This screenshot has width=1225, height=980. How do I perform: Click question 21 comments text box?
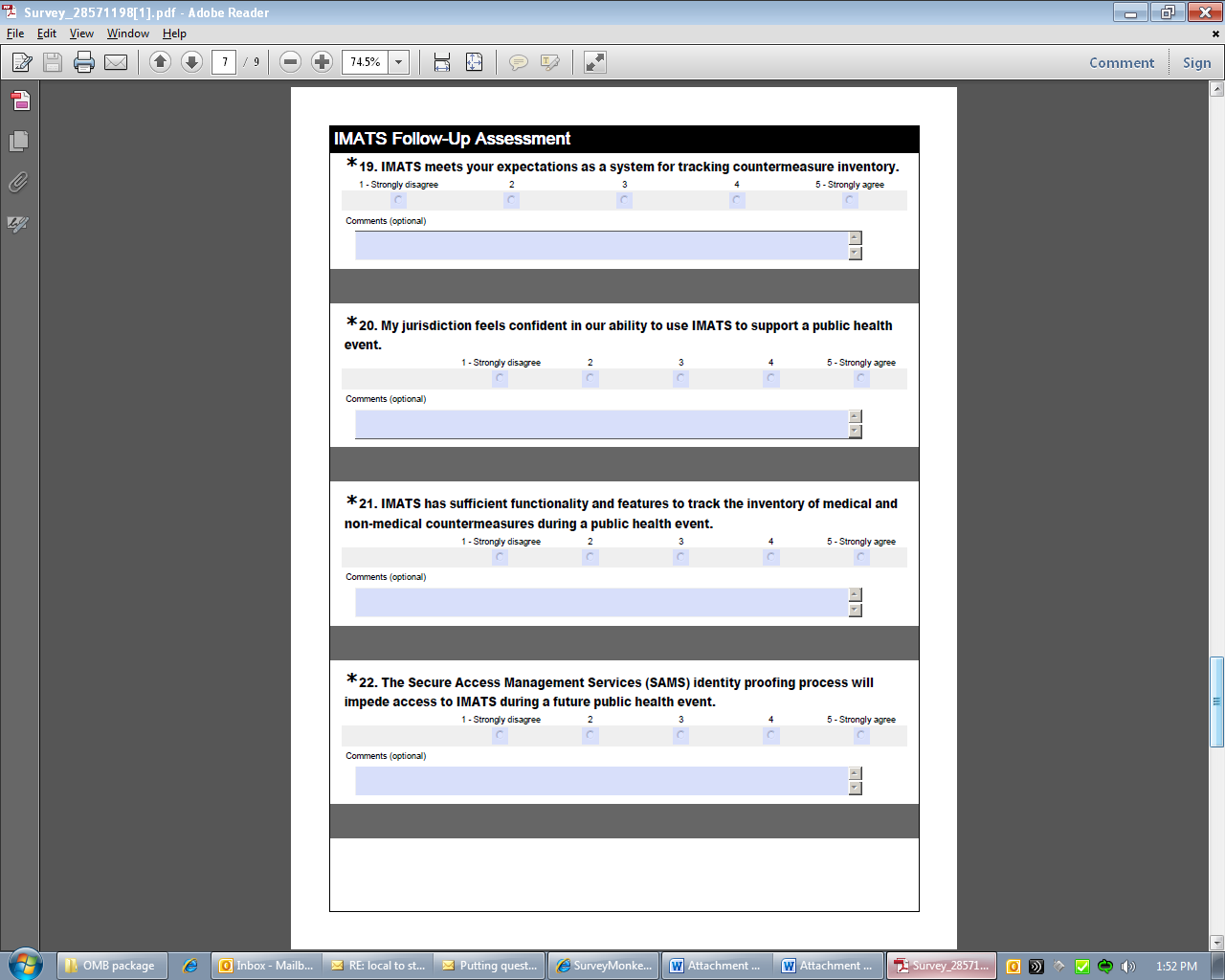click(602, 603)
